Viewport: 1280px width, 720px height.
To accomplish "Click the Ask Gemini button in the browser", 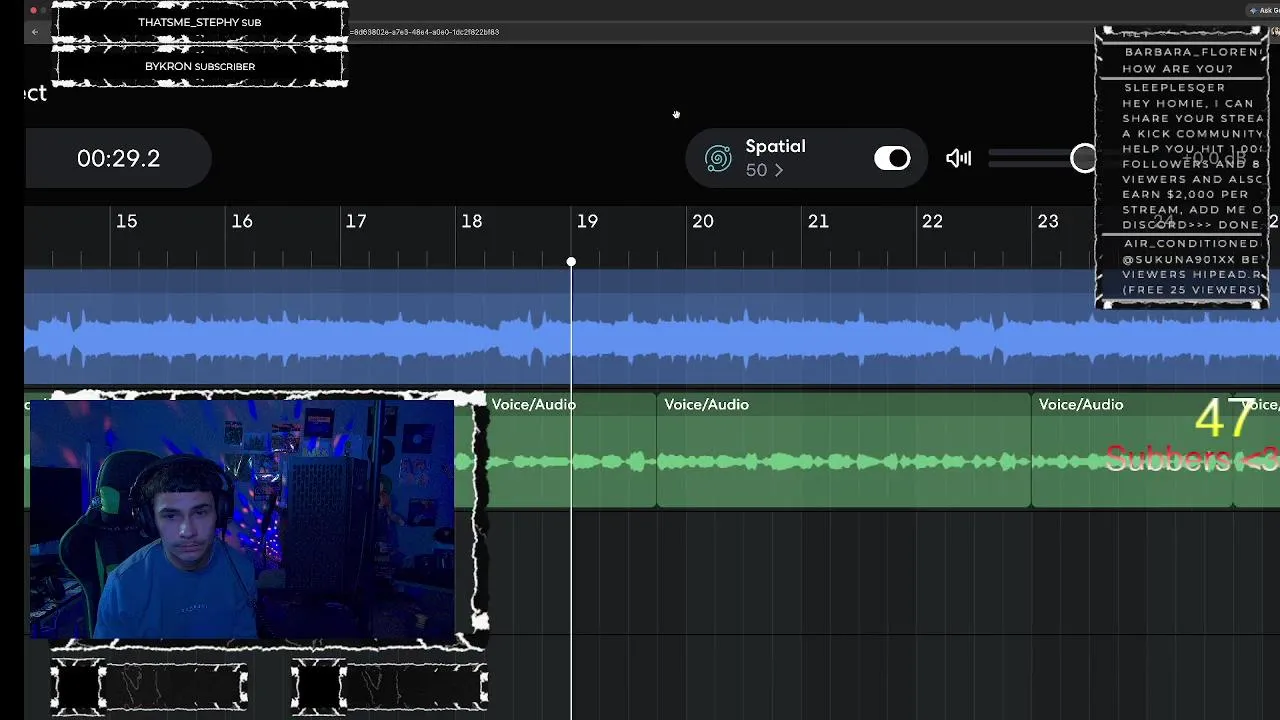I will (x=1265, y=10).
